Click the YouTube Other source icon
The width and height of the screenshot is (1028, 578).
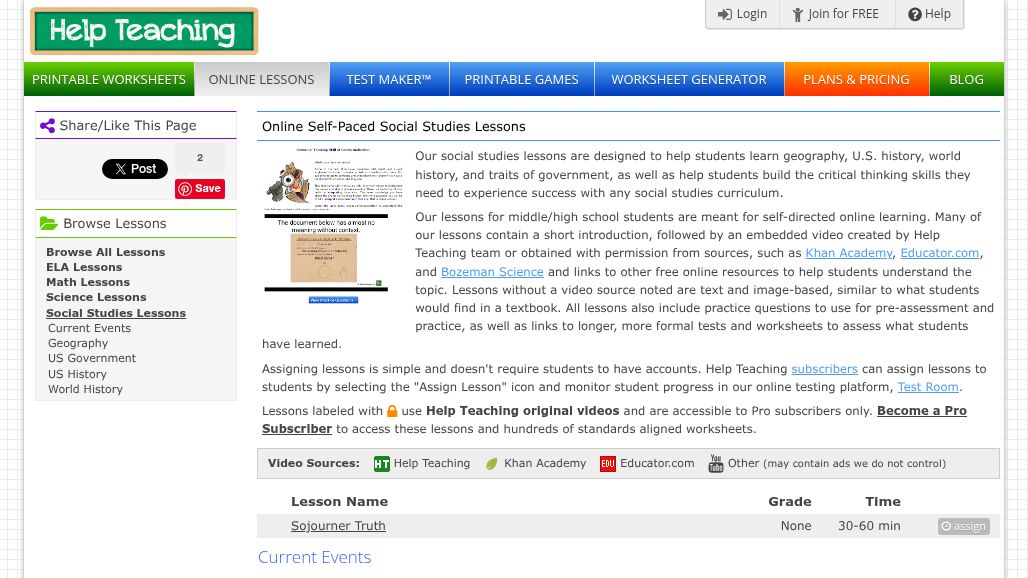[x=716, y=464]
